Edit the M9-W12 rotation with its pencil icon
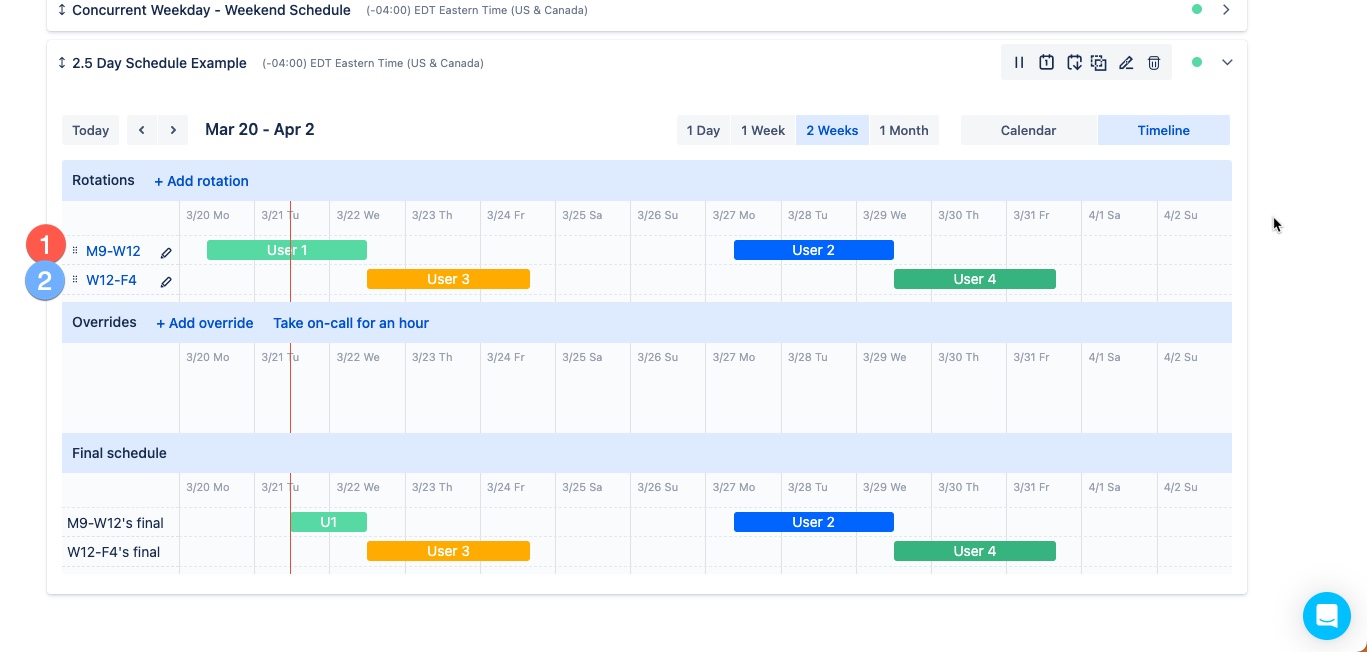 (166, 252)
